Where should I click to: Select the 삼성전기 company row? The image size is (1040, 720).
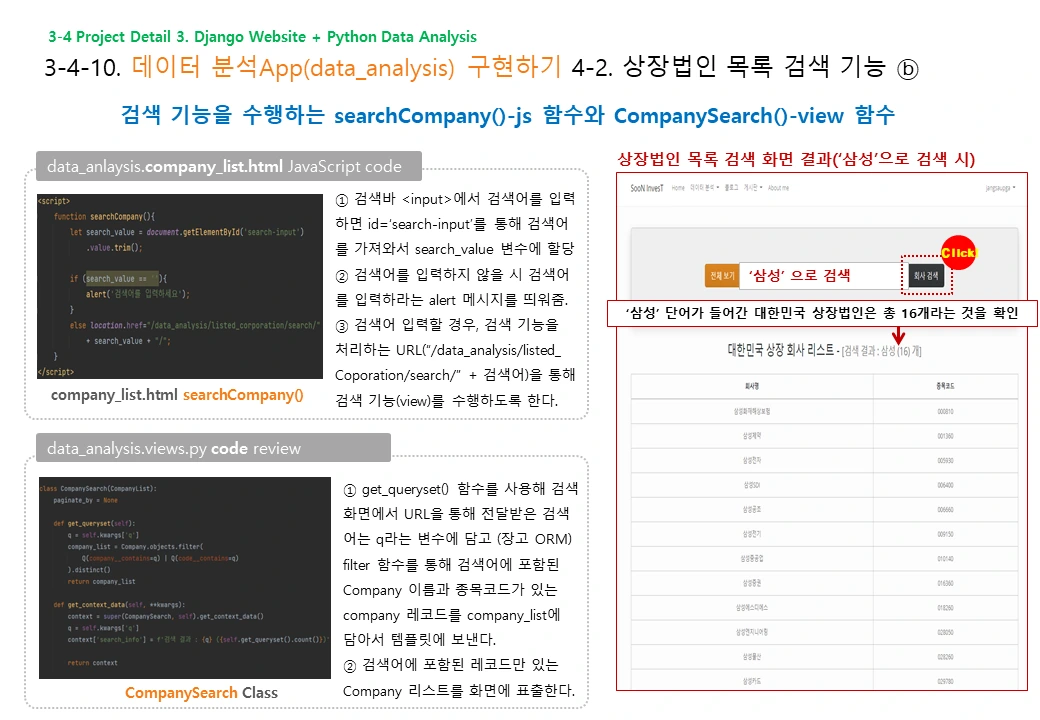click(824, 534)
